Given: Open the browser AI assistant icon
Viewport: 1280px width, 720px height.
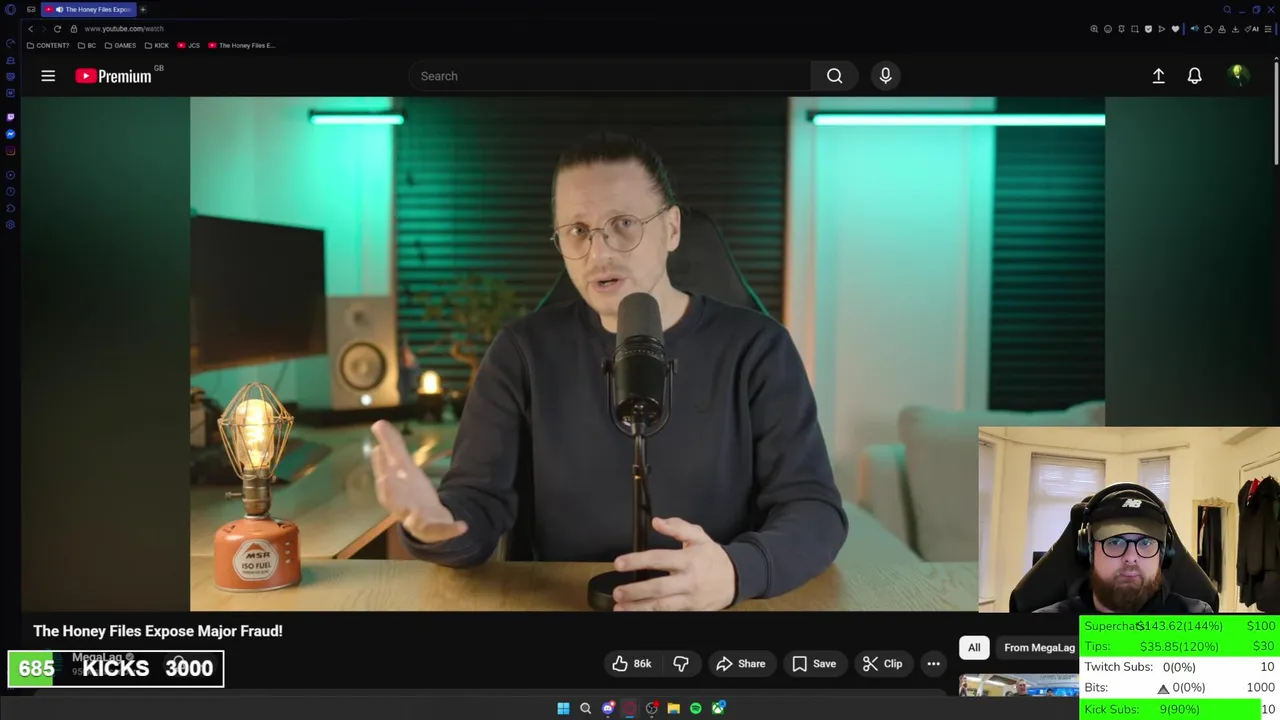Looking at the screenshot, I should pos(1251,29).
